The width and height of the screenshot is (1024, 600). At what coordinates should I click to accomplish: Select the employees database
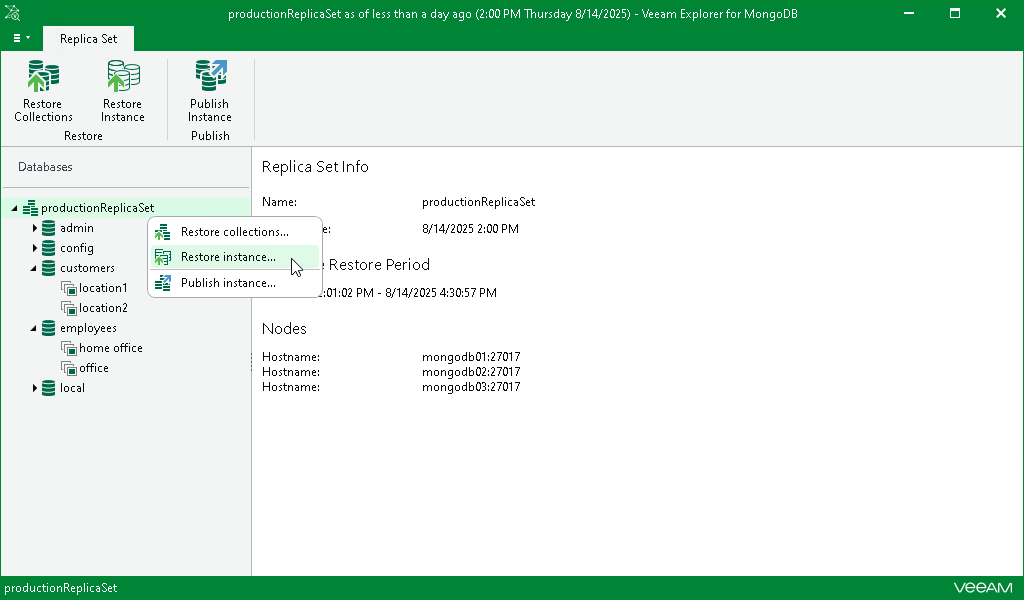coord(88,328)
